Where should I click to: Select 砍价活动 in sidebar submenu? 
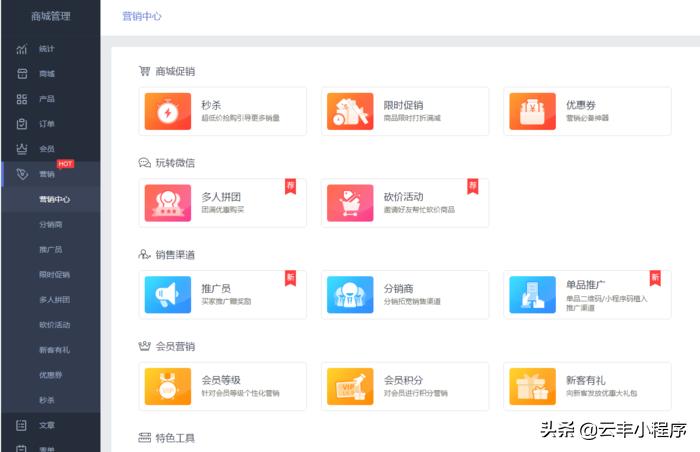pos(54,324)
